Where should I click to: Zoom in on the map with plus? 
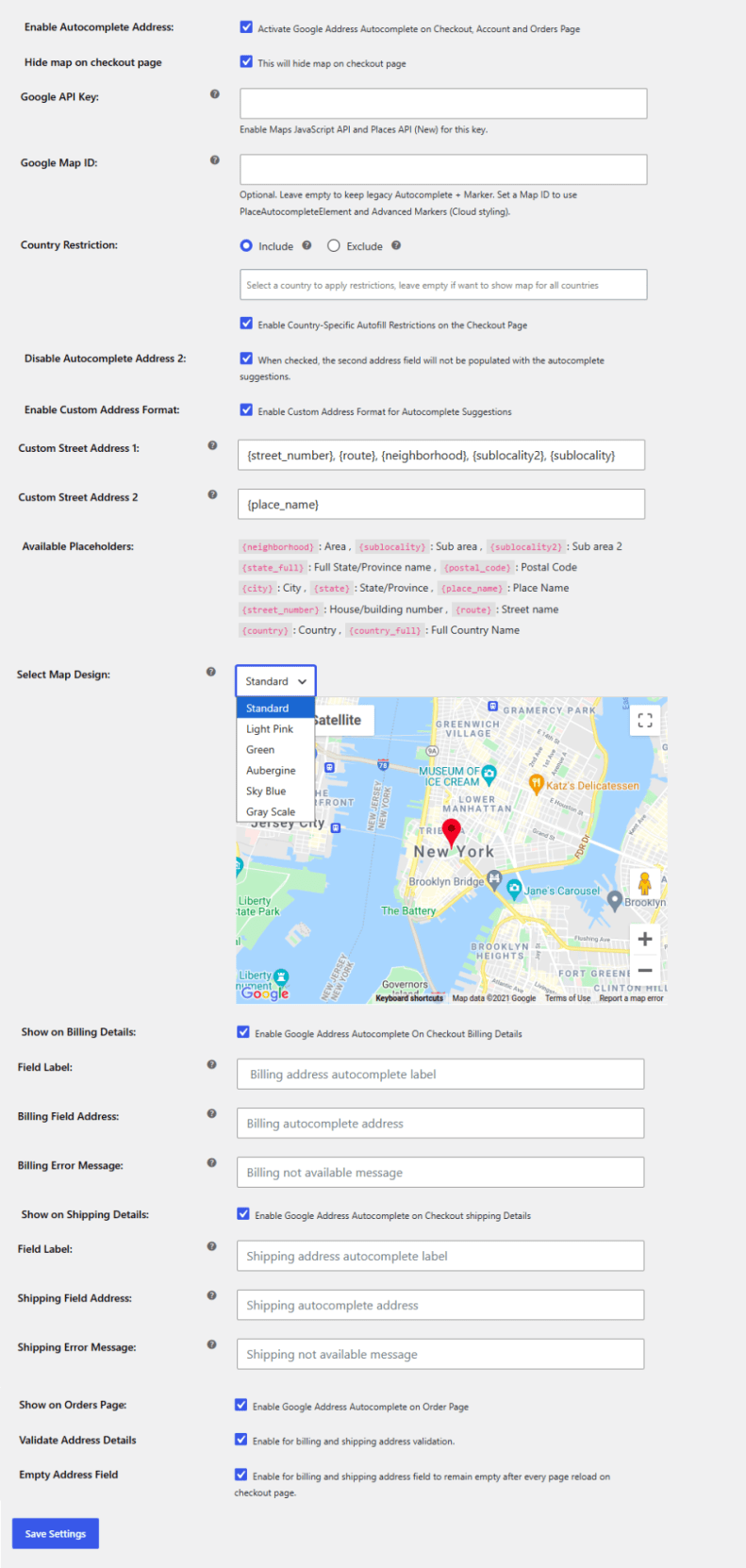pyautogui.click(x=645, y=939)
